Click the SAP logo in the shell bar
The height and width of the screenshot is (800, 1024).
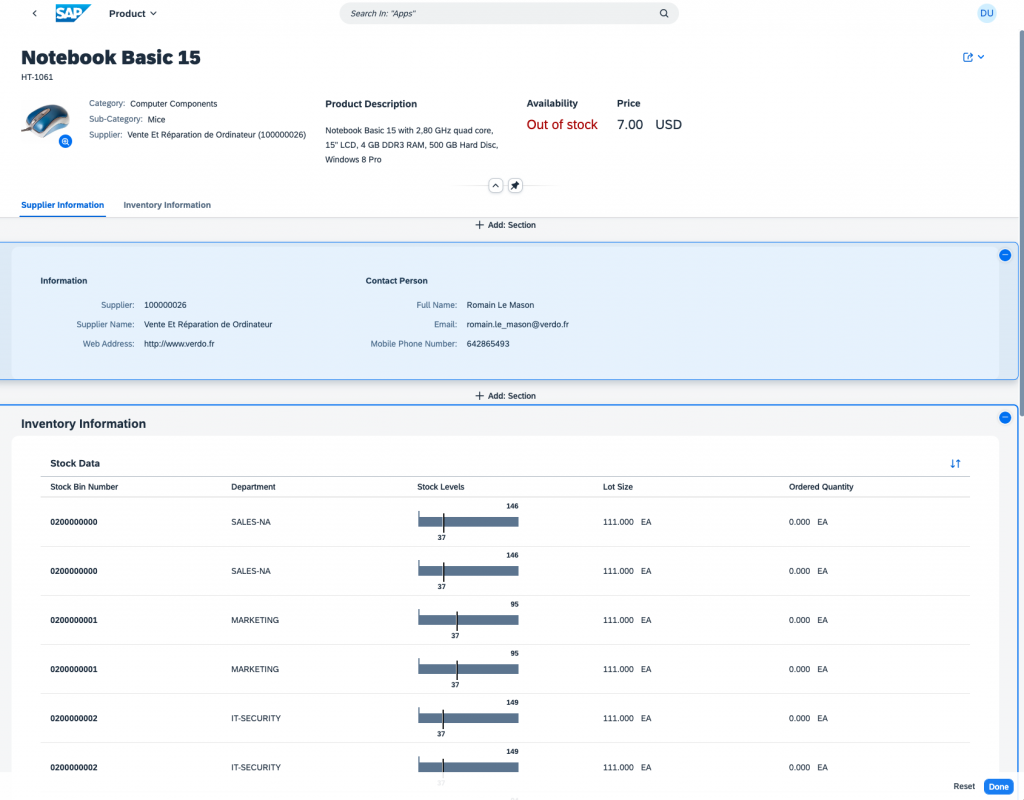click(73, 13)
